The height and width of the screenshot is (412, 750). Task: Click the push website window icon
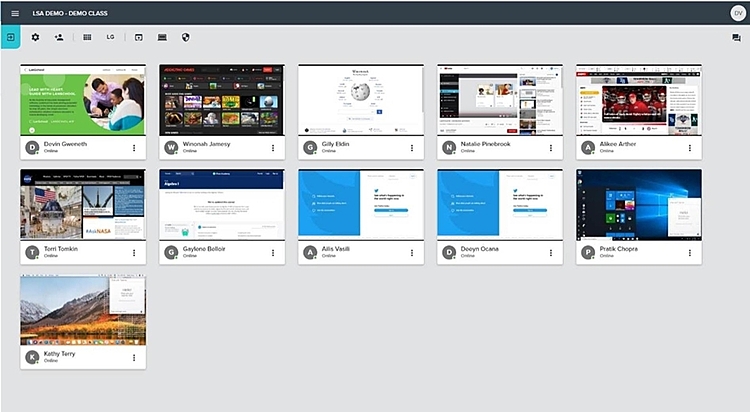(139, 37)
